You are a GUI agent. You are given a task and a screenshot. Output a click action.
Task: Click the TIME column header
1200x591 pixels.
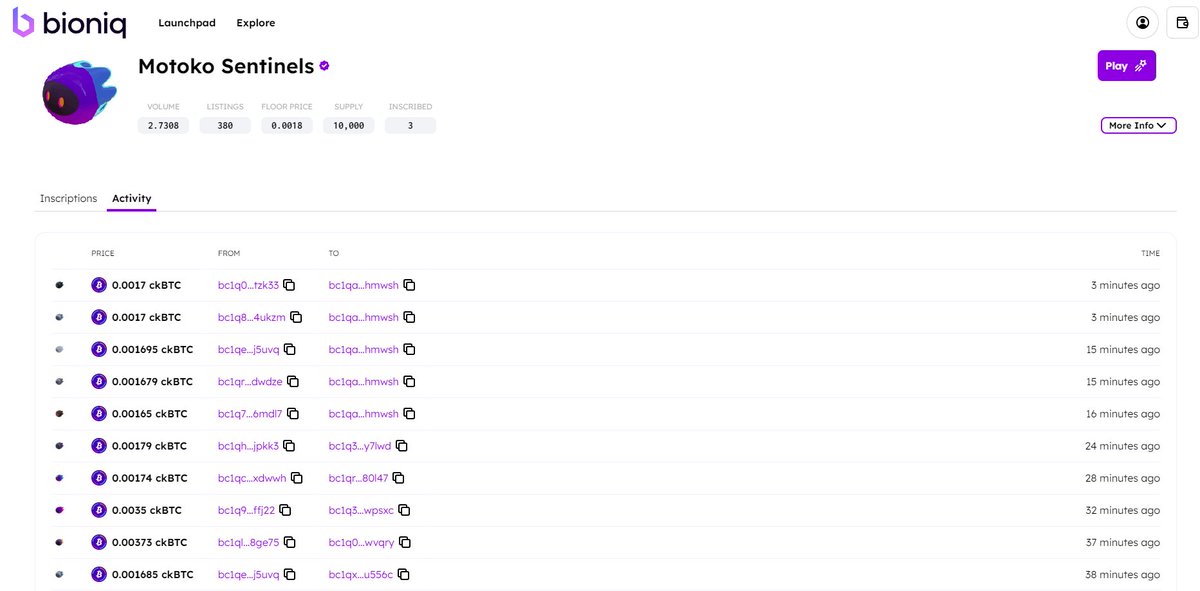[x=1151, y=254]
